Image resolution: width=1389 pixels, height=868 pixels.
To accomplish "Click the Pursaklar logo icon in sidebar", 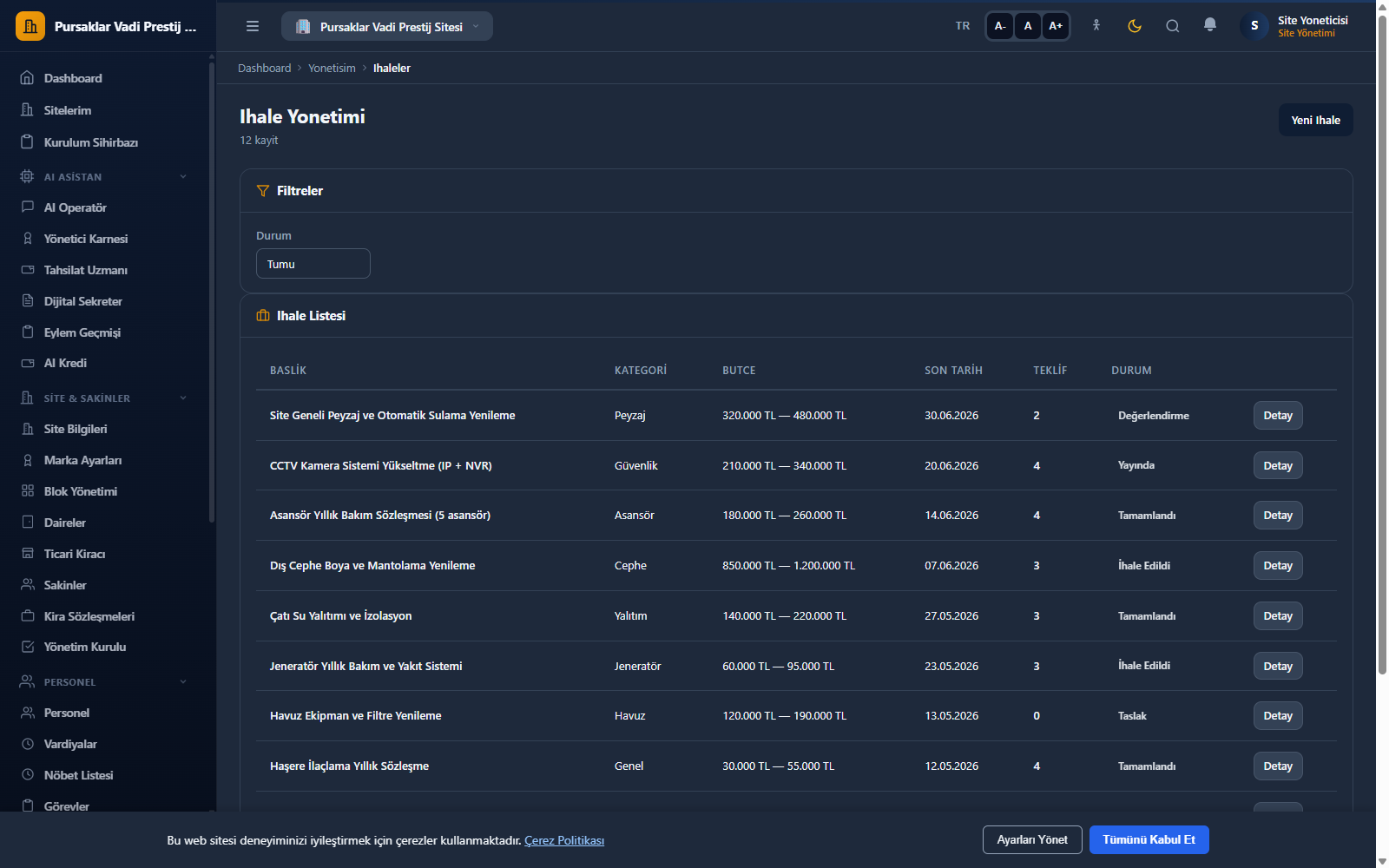I will click(30, 26).
